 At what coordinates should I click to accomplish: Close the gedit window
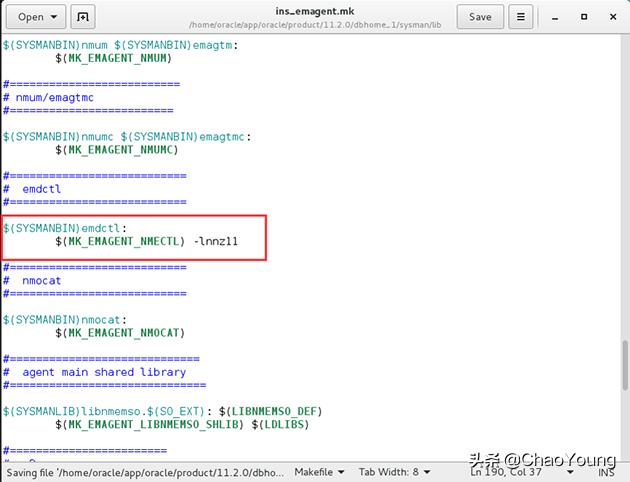(x=613, y=17)
